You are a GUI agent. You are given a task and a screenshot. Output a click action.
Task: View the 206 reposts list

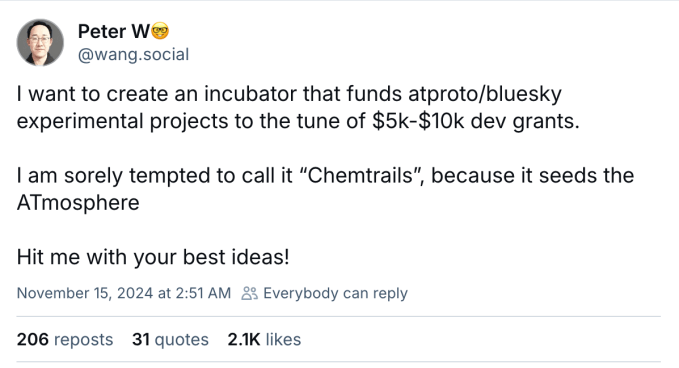pos(65,339)
